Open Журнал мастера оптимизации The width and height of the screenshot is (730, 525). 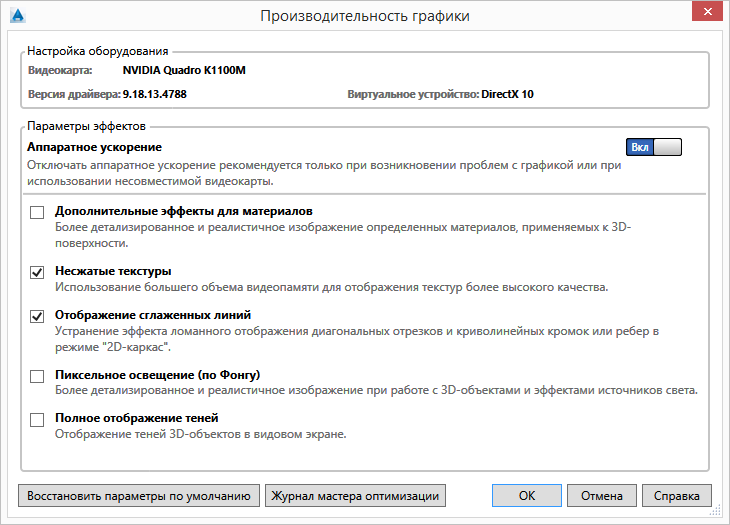pos(355,496)
